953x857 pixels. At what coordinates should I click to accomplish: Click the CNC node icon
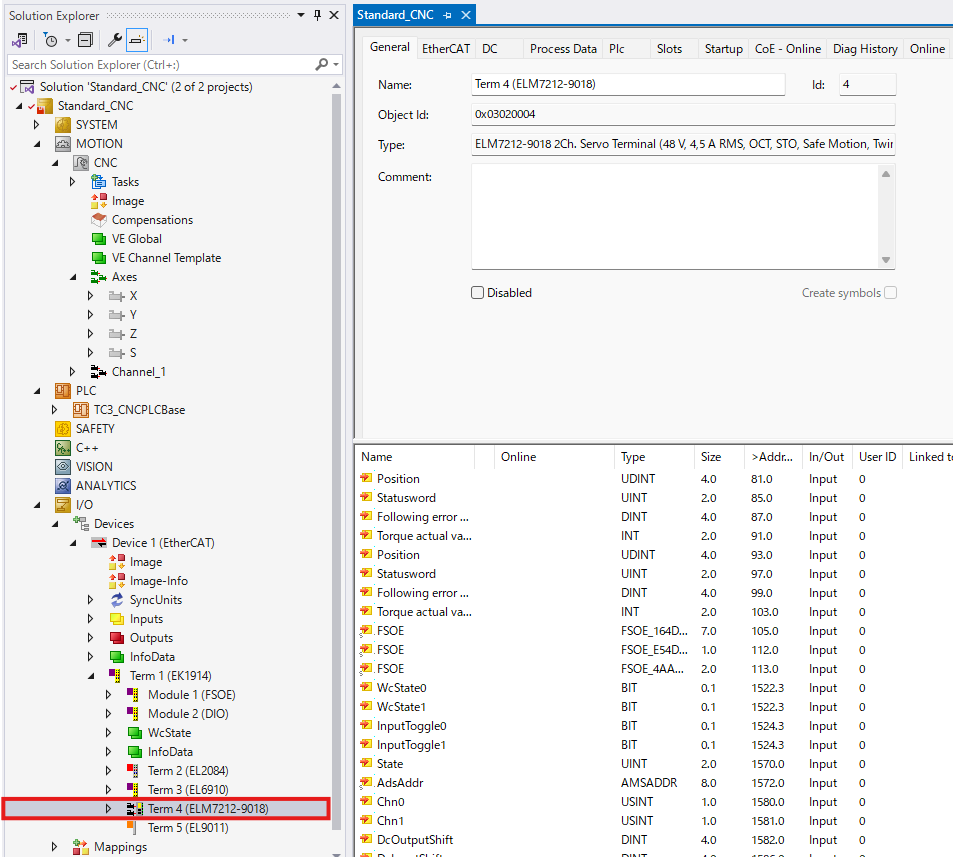(x=81, y=162)
